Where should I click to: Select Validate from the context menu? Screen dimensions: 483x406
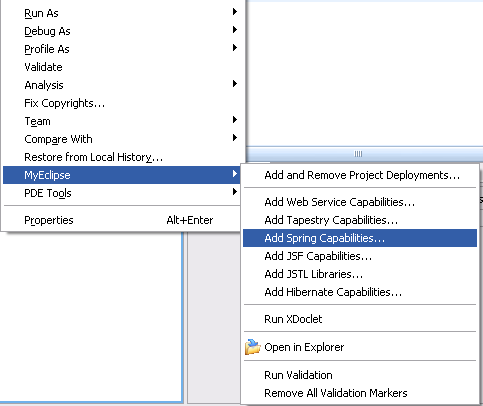click(x=122, y=67)
